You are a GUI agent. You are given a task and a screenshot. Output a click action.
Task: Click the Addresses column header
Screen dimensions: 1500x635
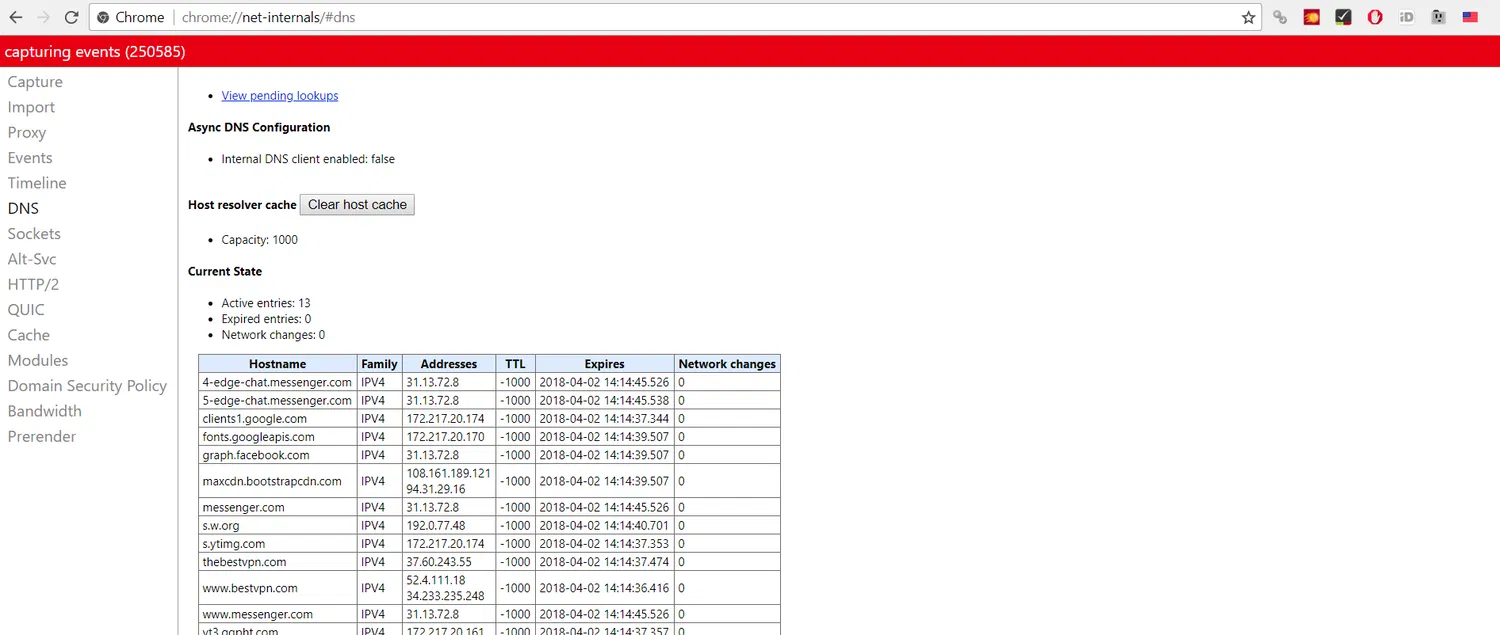(449, 364)
